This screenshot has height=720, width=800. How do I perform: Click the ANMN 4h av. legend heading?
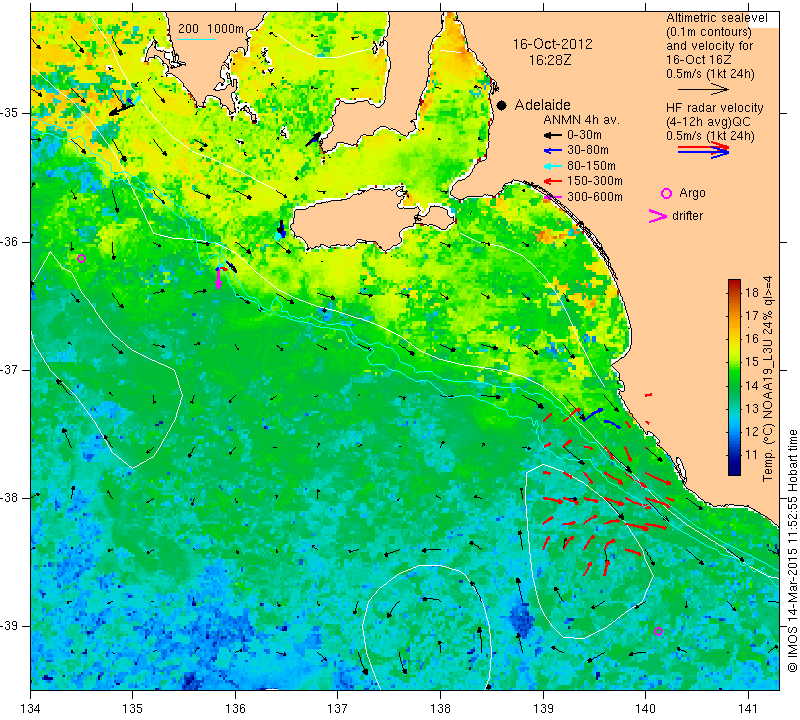click(581, 120)
